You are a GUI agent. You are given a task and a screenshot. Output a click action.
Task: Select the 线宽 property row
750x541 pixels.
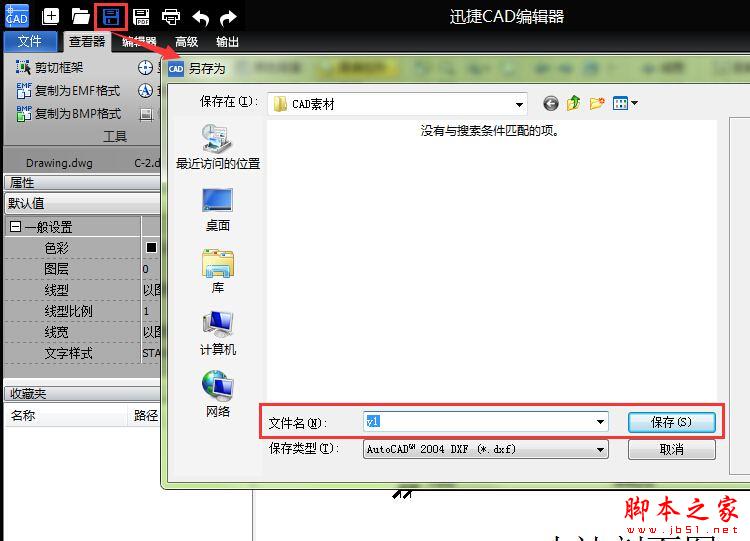[x=82, y=332]
